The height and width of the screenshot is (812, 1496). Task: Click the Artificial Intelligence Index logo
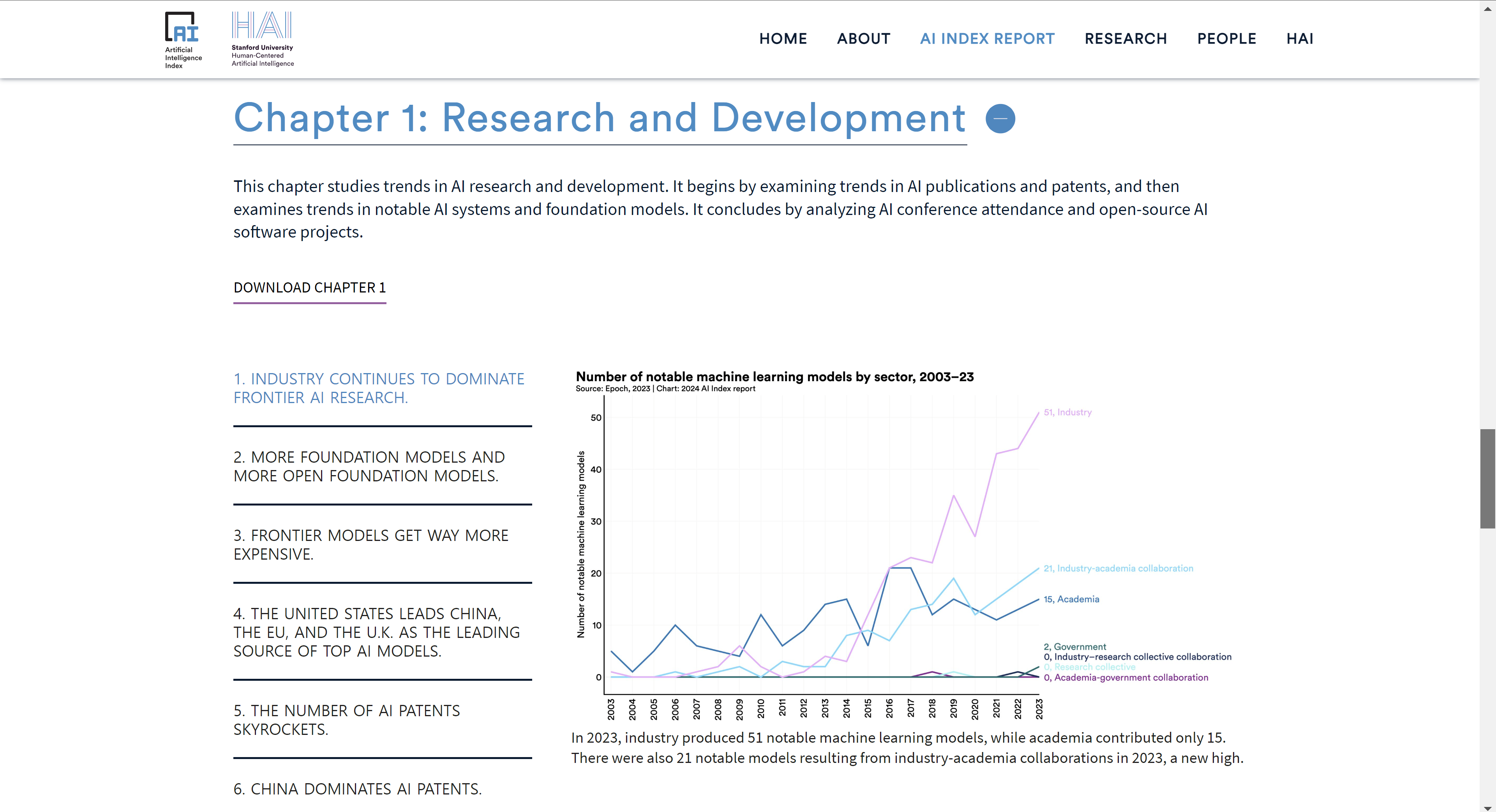point(183,40)
